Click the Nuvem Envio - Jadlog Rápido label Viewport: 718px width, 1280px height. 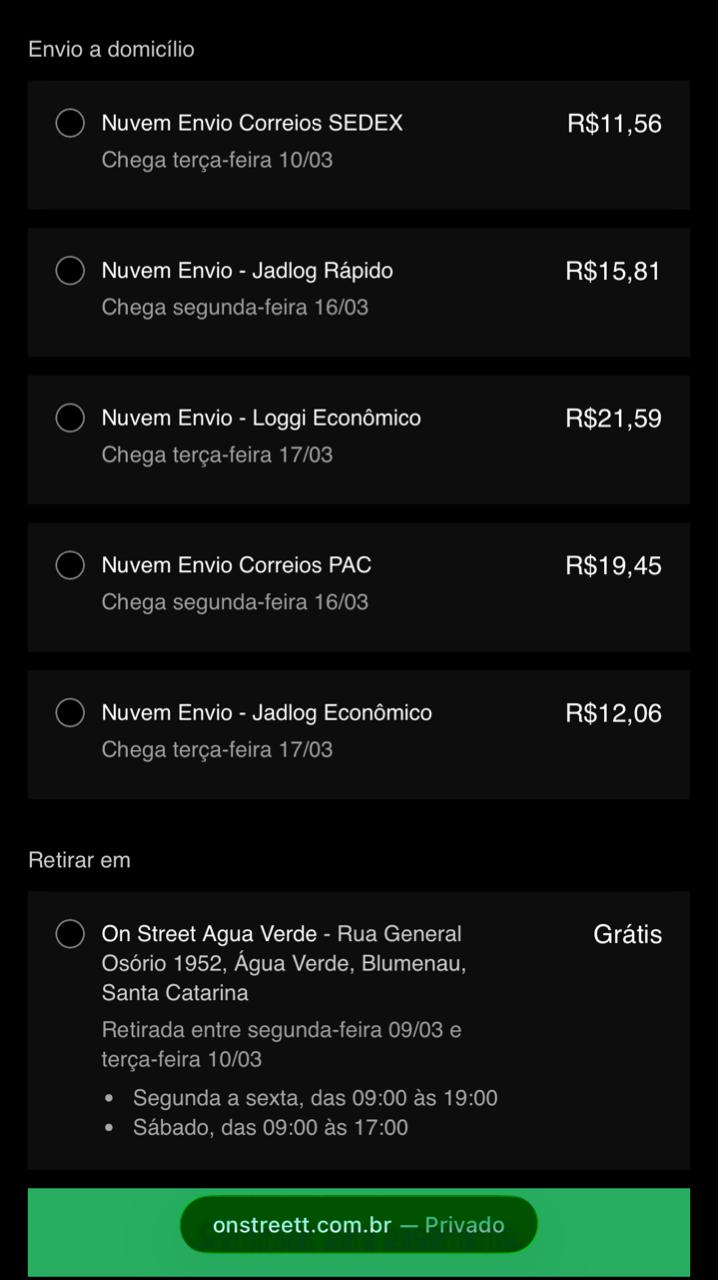tap(247, 271)
